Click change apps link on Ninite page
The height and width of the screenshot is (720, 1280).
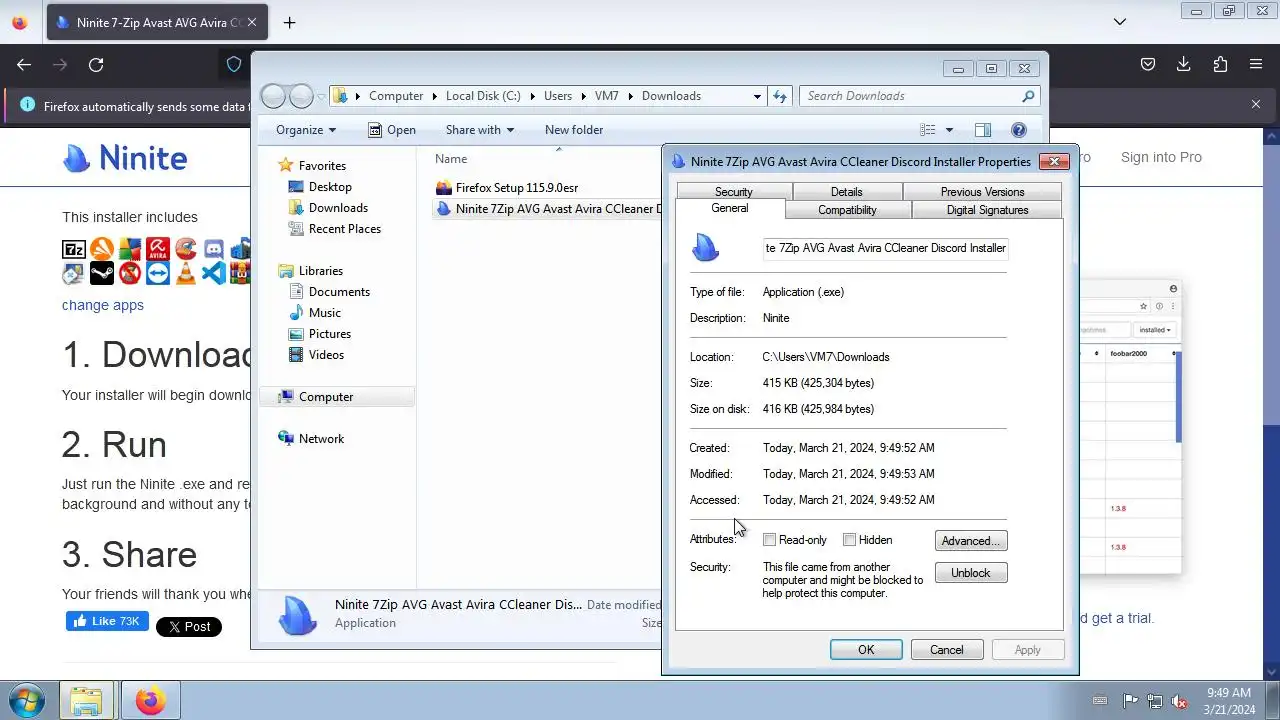click(103, 305)
